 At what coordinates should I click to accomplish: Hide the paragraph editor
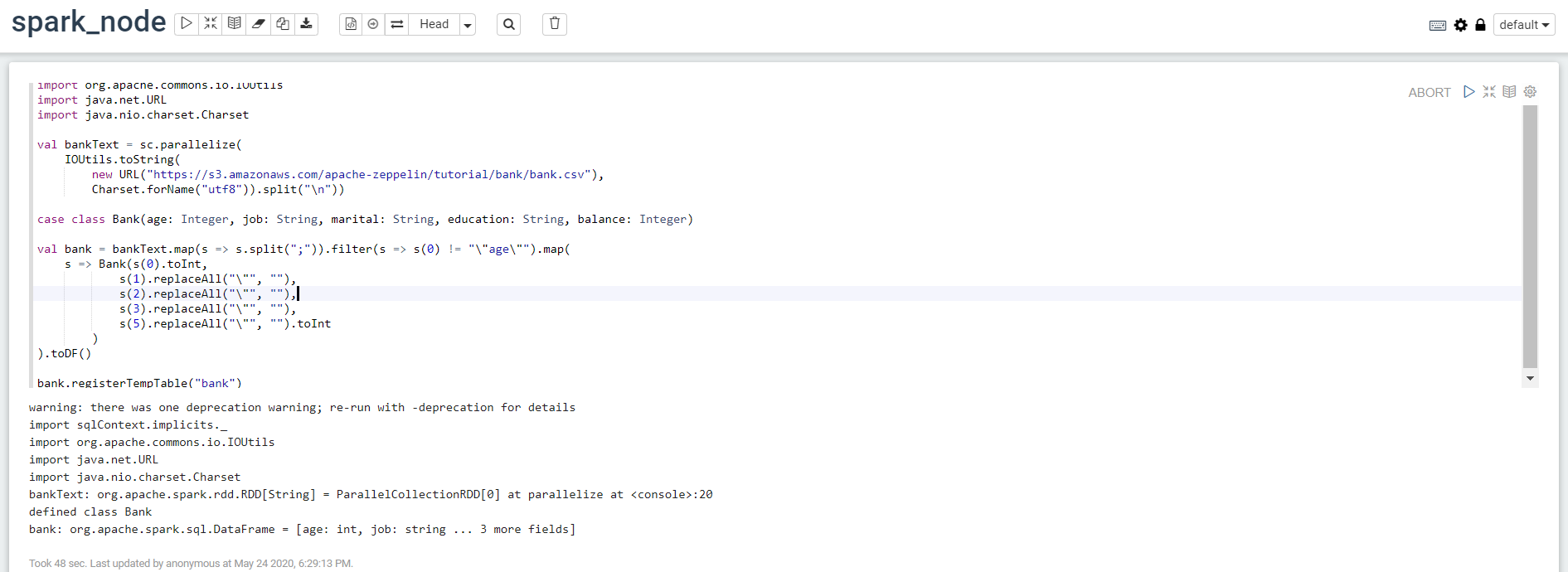[1489, 92]
